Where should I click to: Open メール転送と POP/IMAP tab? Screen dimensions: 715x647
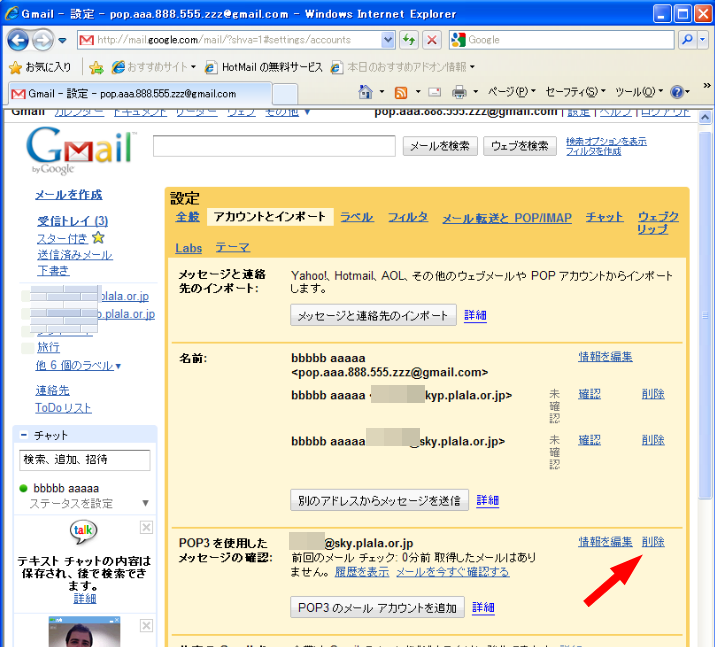click(x=507, y=218)
